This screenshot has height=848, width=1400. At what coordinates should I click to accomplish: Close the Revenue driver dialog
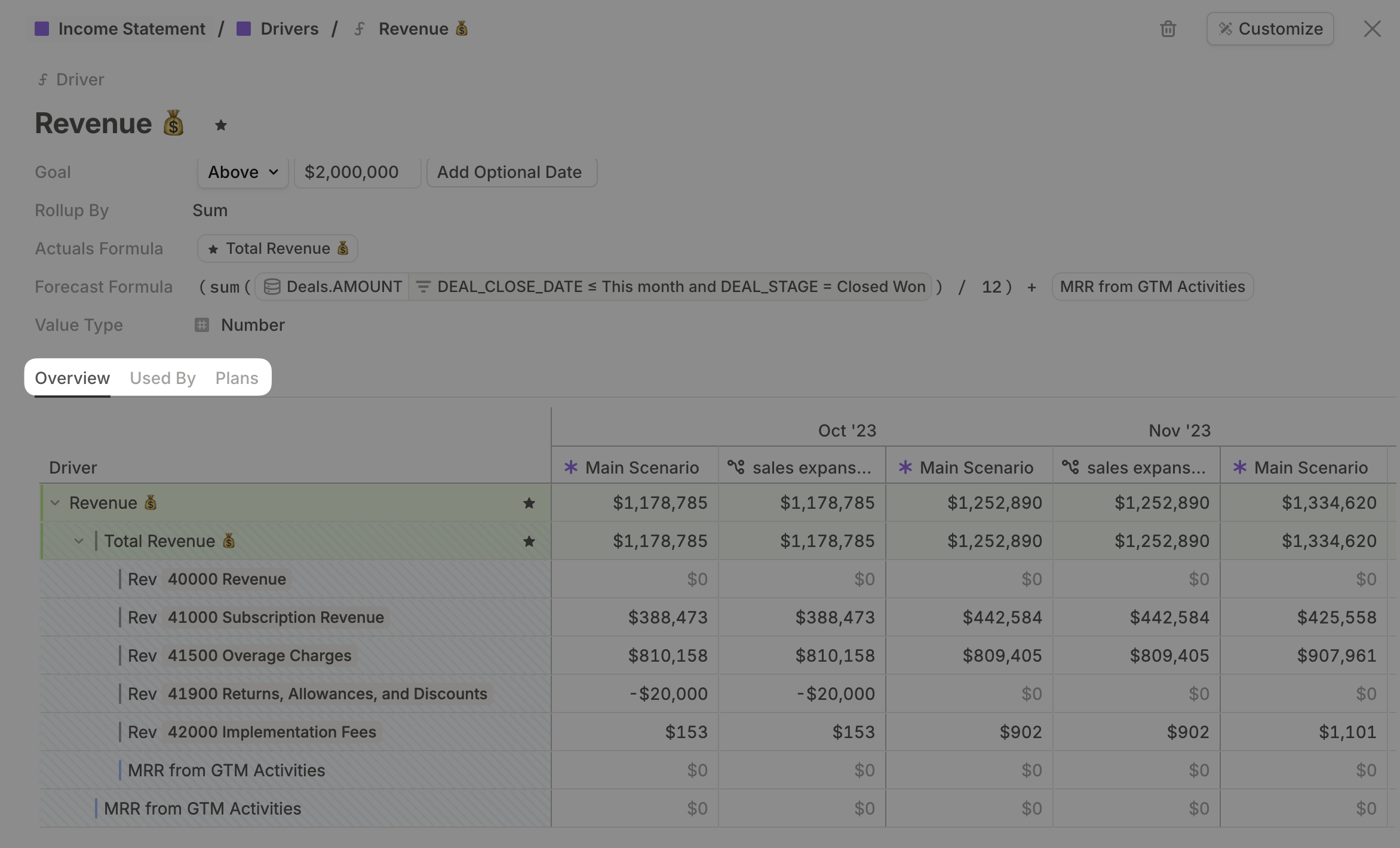point(1372,29)
